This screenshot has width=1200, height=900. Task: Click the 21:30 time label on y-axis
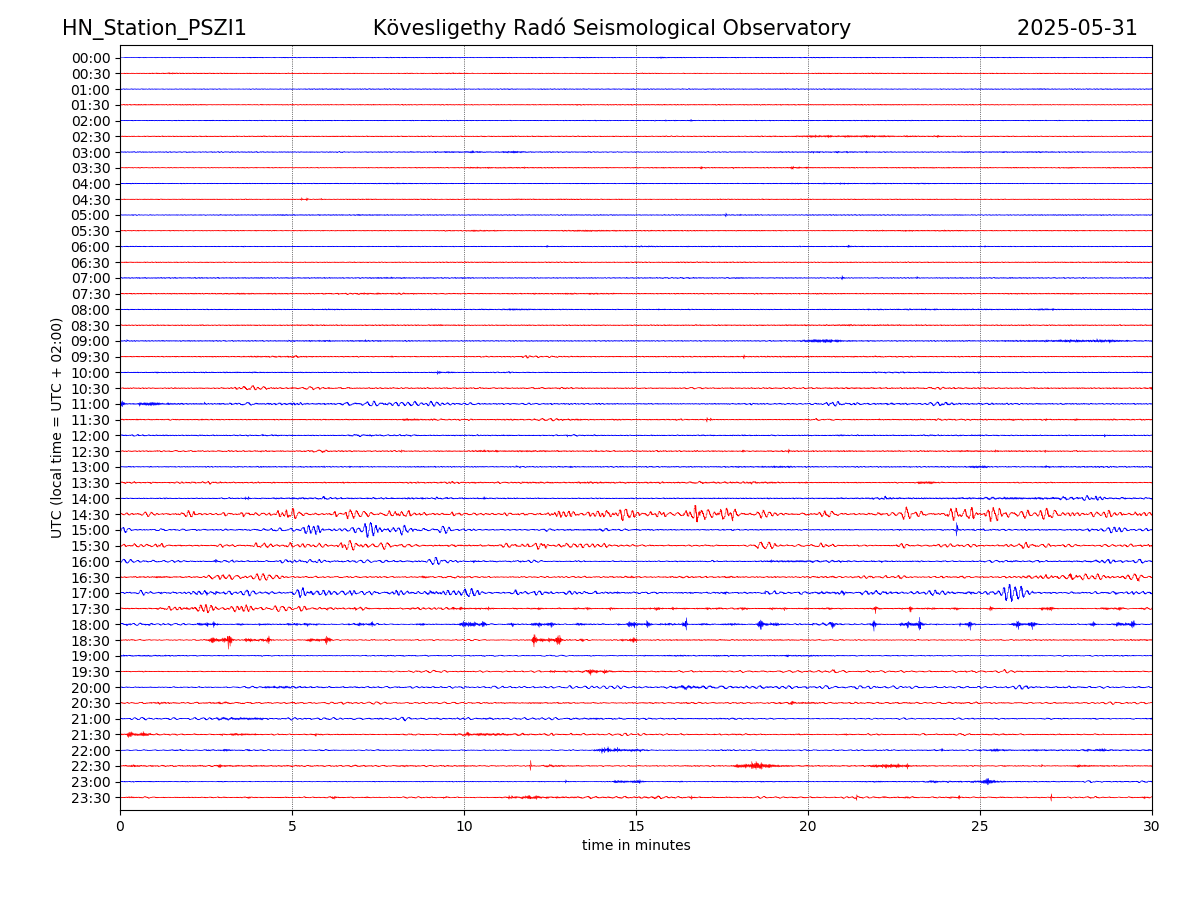click(x=90, y=735)
